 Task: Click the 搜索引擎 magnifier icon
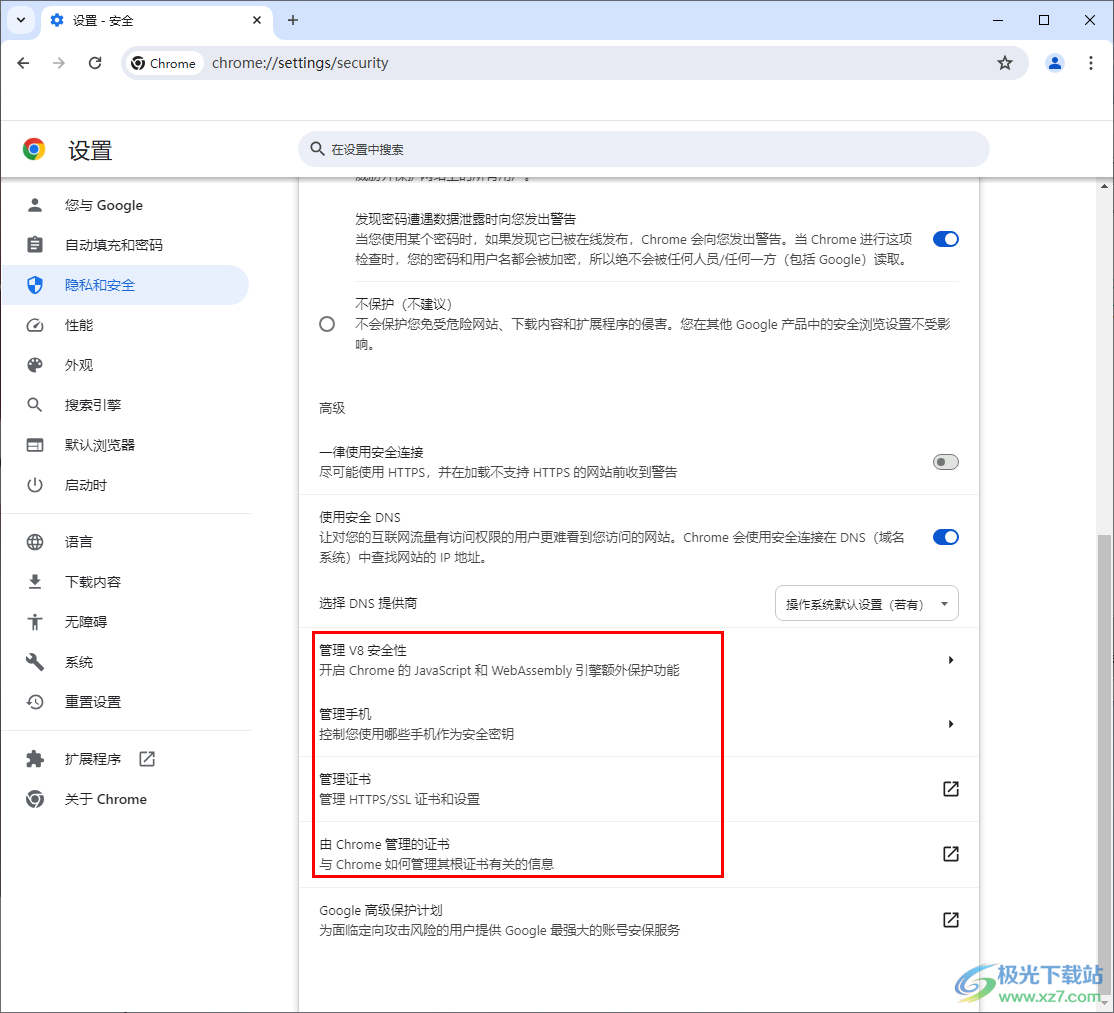pos(35,405)
